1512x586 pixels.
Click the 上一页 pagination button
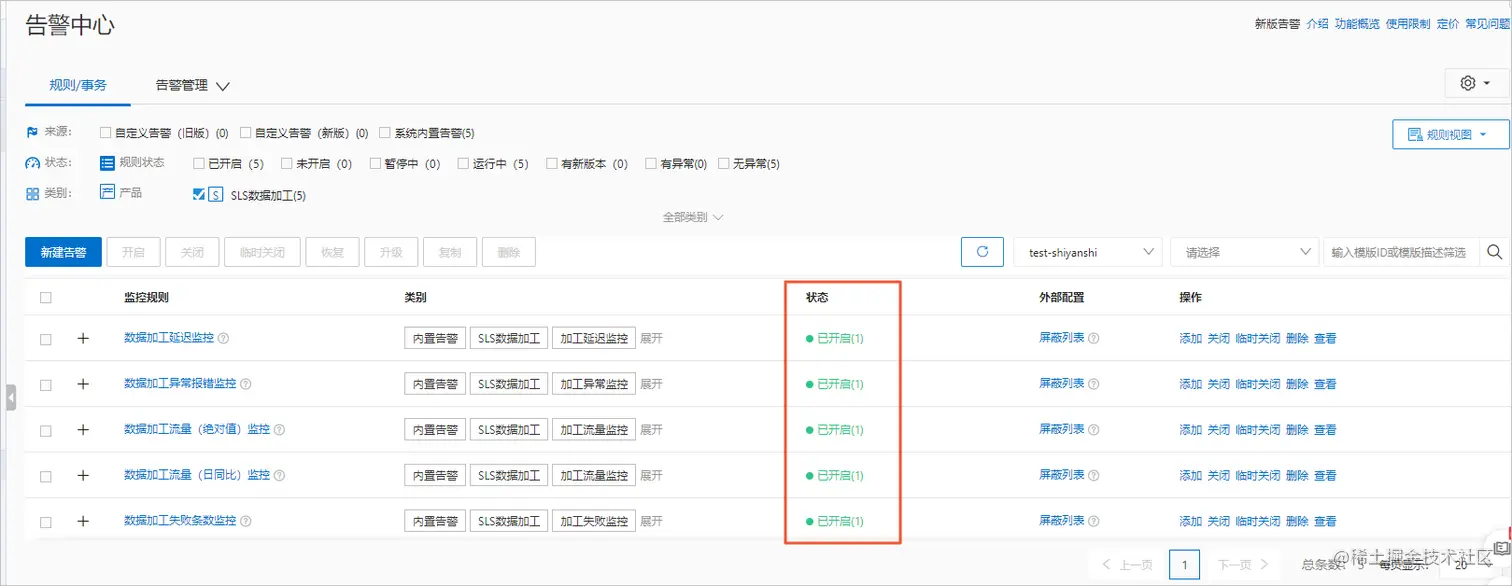(x=1129, y=565)
